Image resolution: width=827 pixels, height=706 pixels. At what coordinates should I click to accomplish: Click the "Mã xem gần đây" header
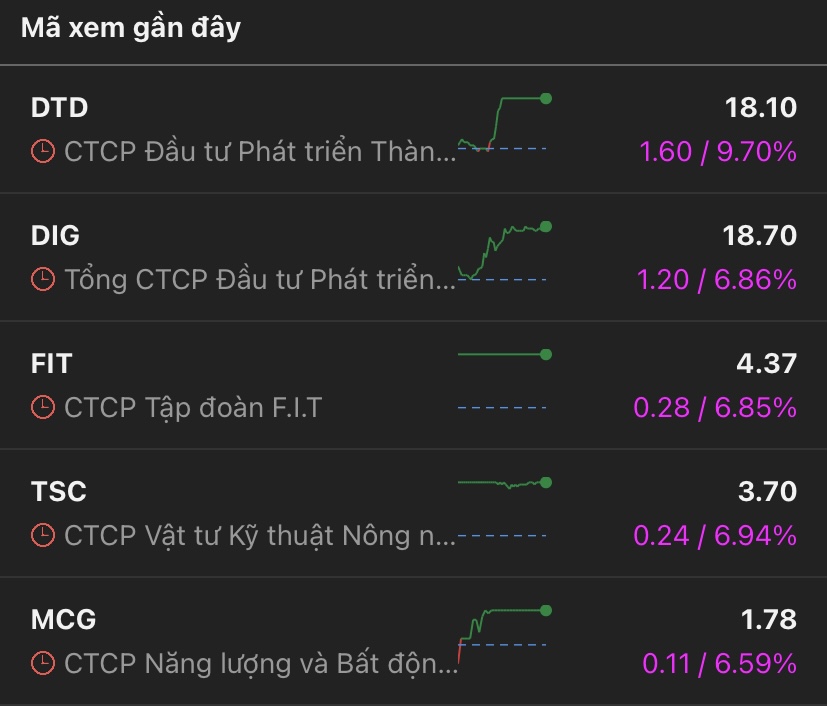[x=131, y=28]
